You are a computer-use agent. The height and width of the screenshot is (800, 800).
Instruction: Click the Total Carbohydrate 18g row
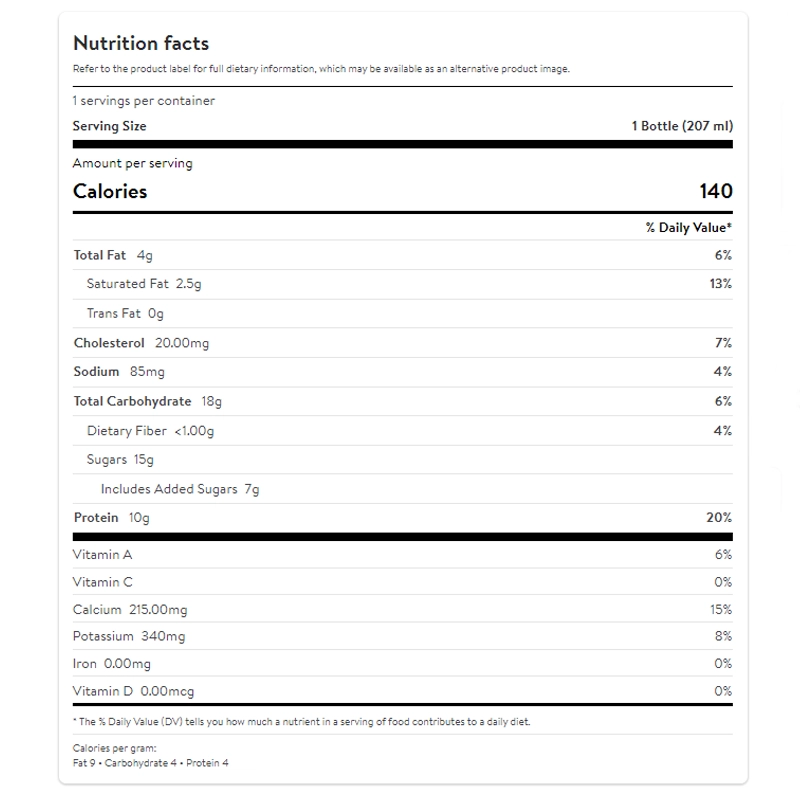[148, 401]
